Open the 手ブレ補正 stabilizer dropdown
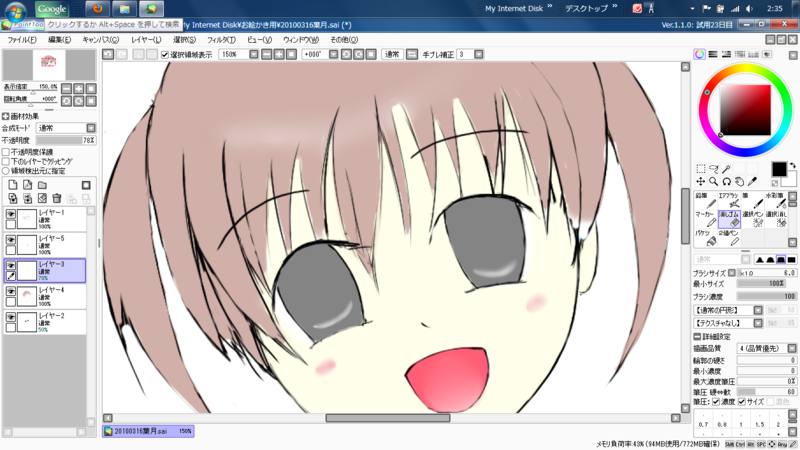Screen dimensions: 800x450 pyautogui.click(x=479, y=54)
